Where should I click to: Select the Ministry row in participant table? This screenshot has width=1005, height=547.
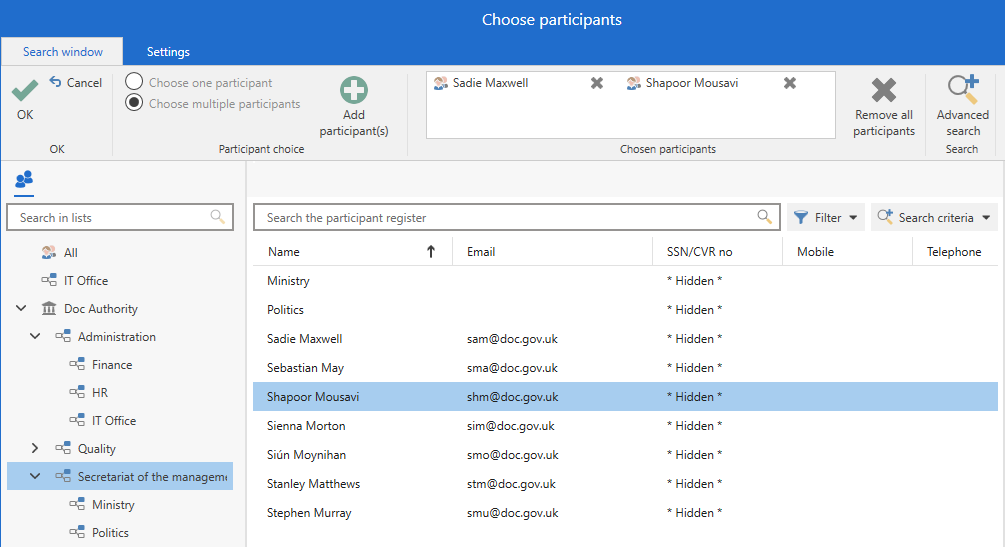[x=626, y=281]
